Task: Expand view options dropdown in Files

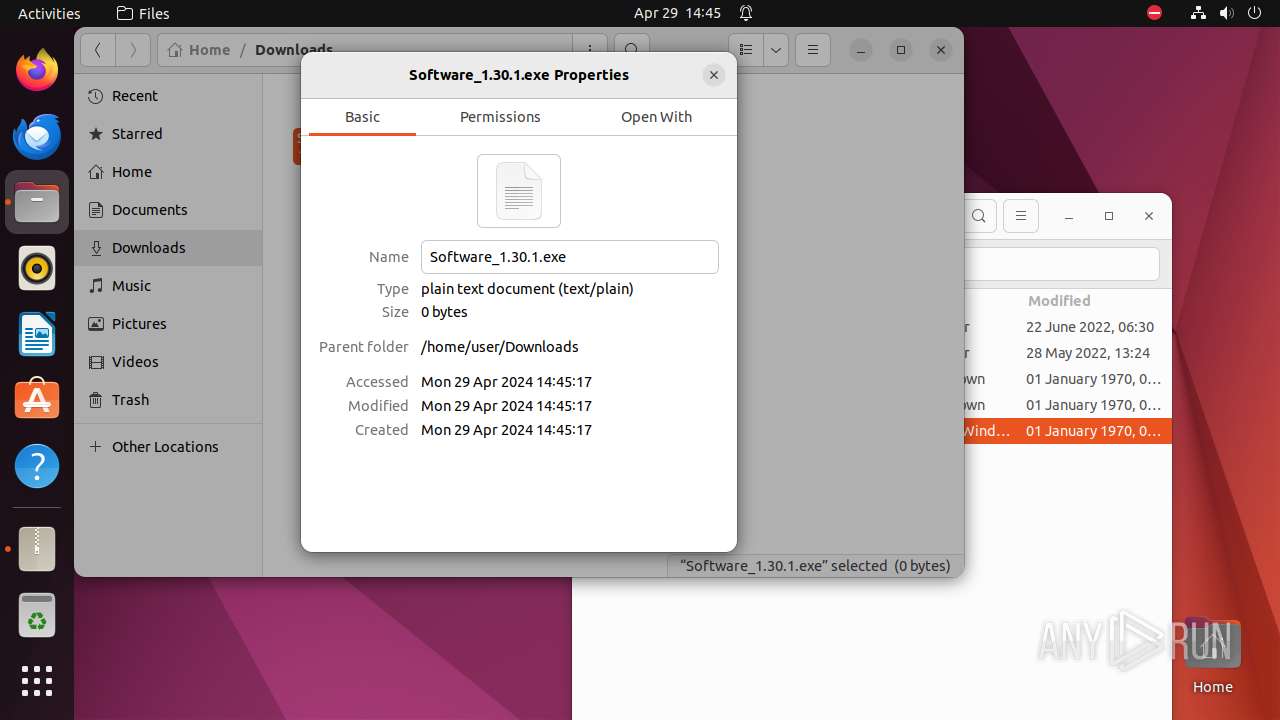Action: click(x=776, y=50)
